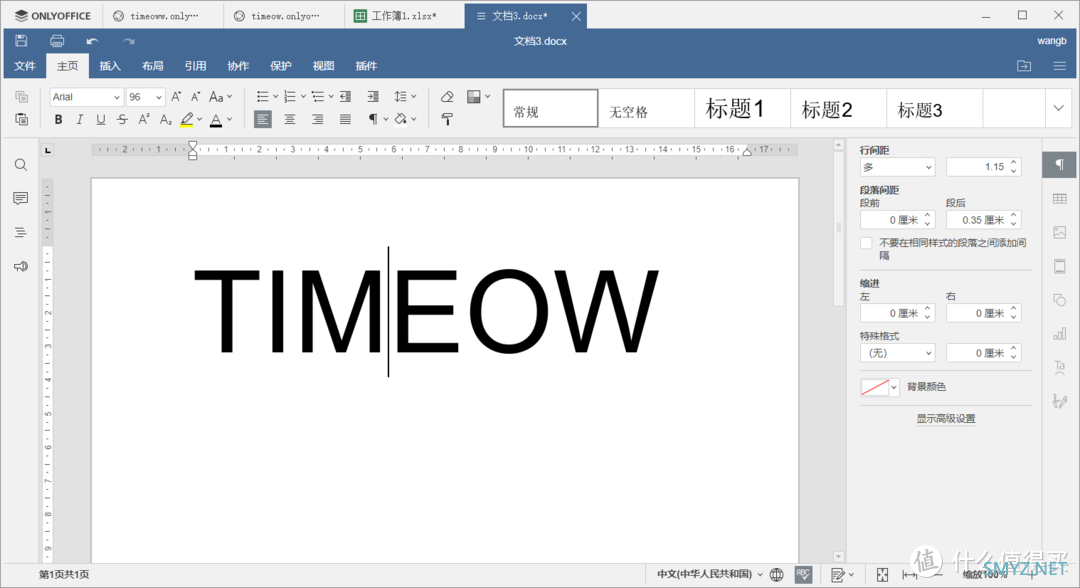
Task: Center align the text
Action: [x=290, y=119]
